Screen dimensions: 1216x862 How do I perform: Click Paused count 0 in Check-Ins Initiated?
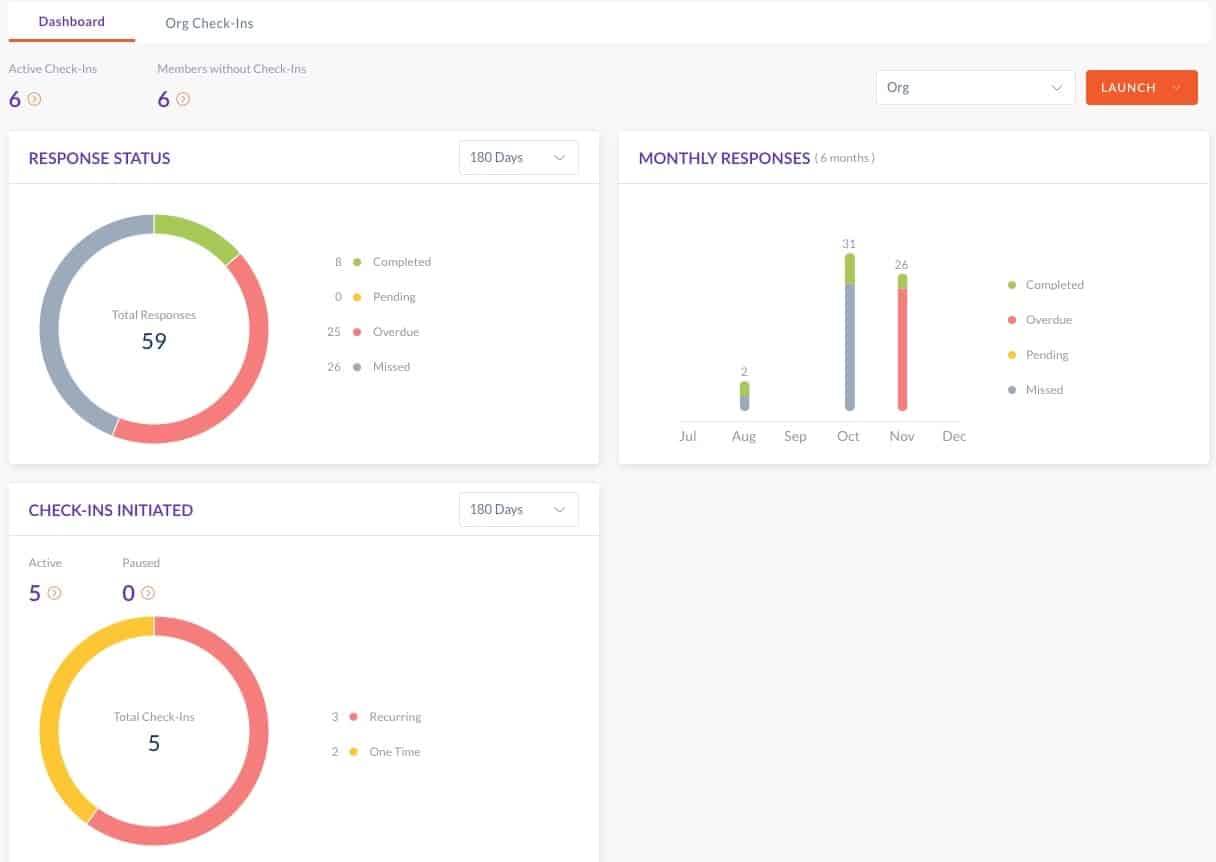129,593
